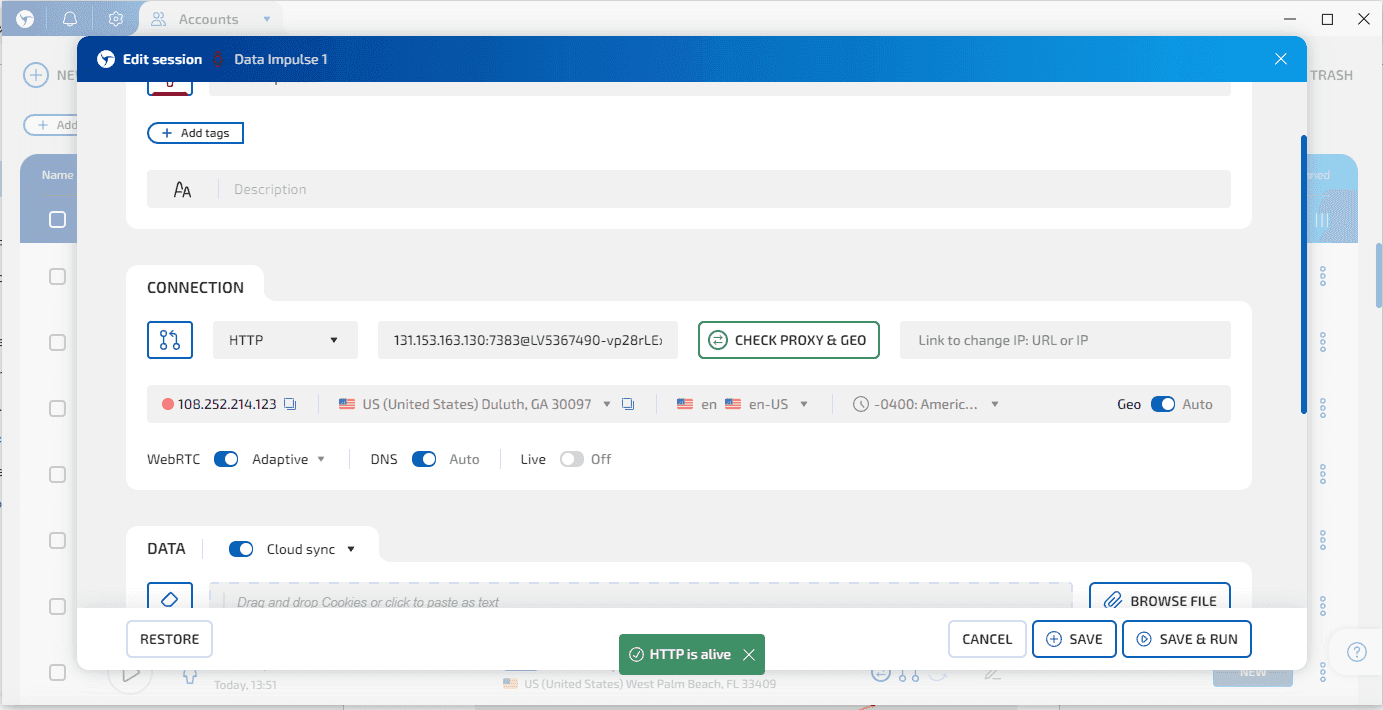Click the Link to change IP field

[1064, 340]
